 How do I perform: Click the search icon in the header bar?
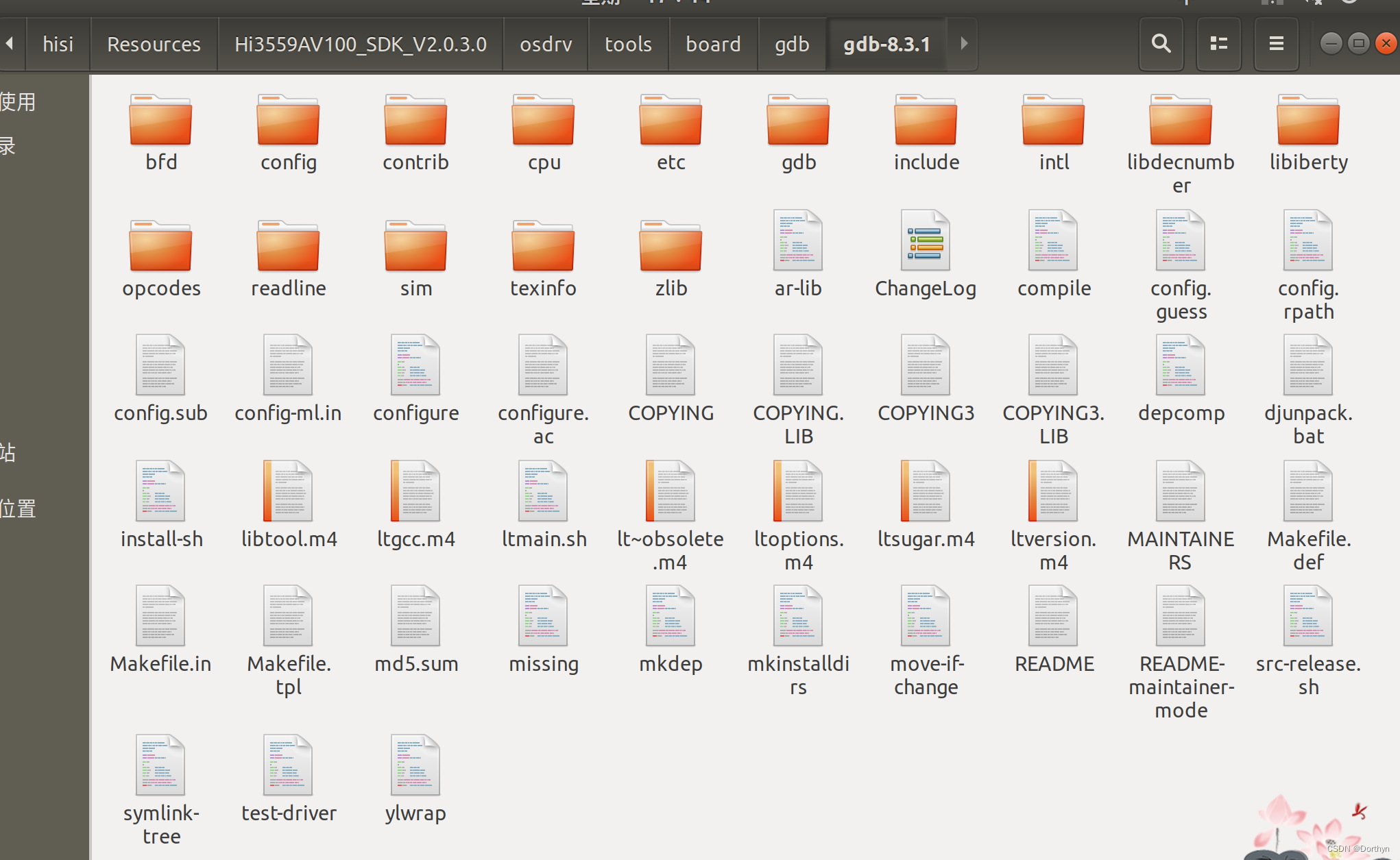click(x=1161, y=44)
